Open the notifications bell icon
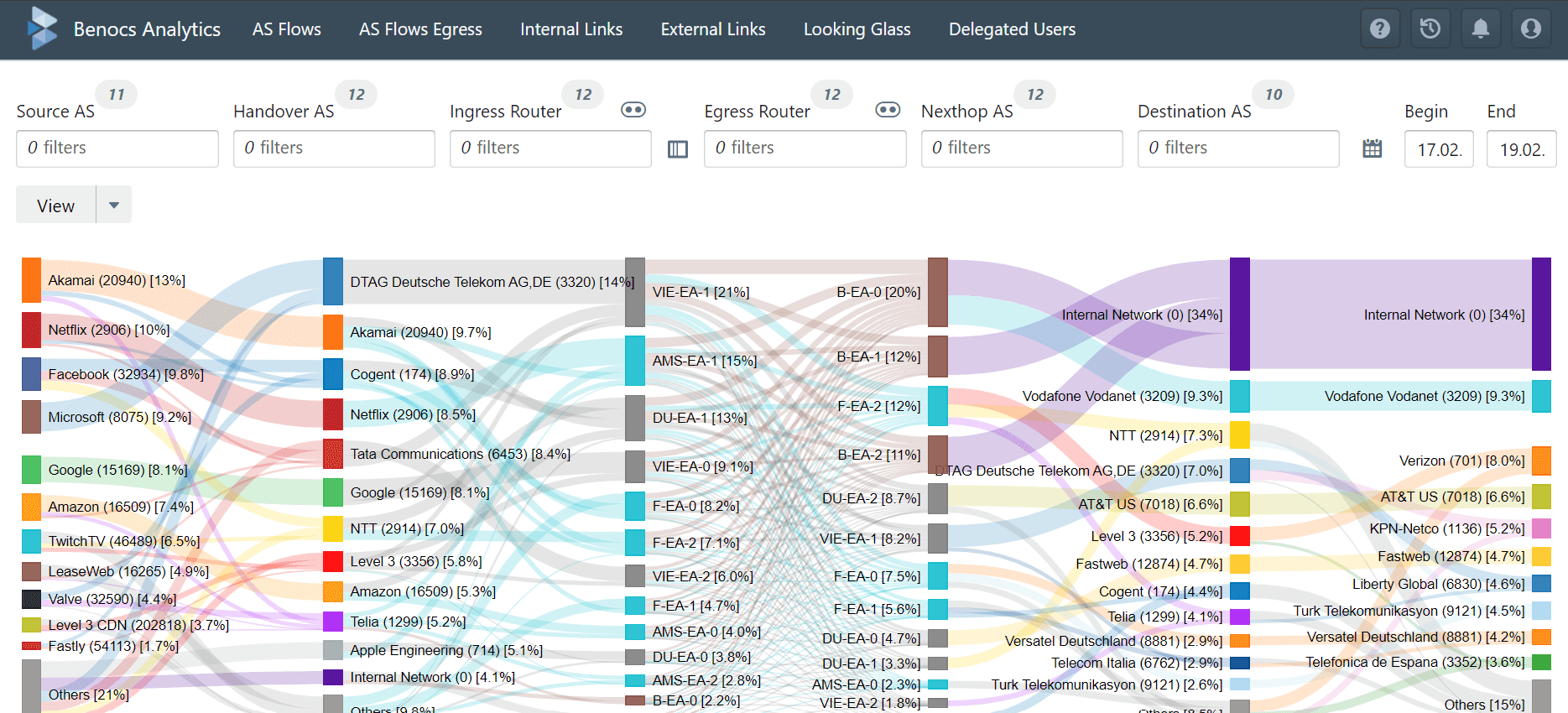This screenshot has height=713, width=1568. tap(1480, 29)
